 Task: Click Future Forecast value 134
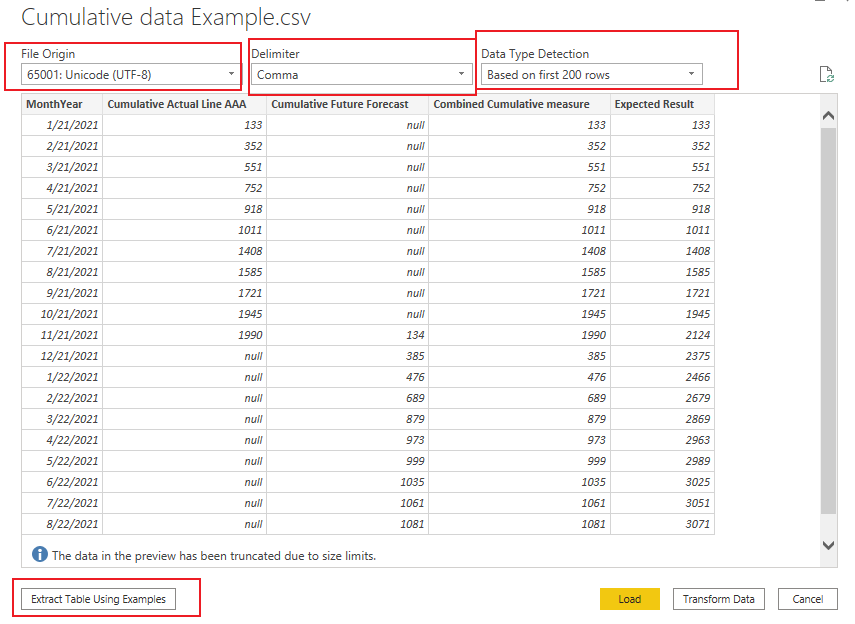[347, 335]
